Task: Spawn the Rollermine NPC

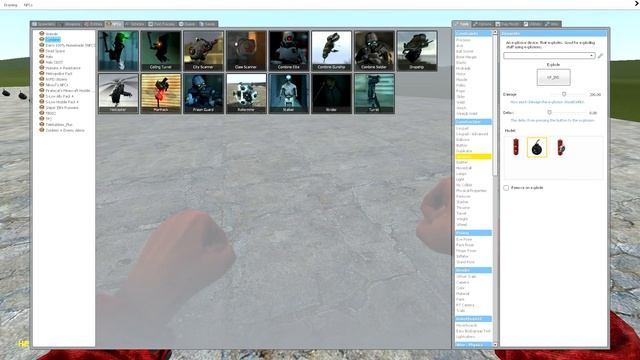Action: pos(246,93)
